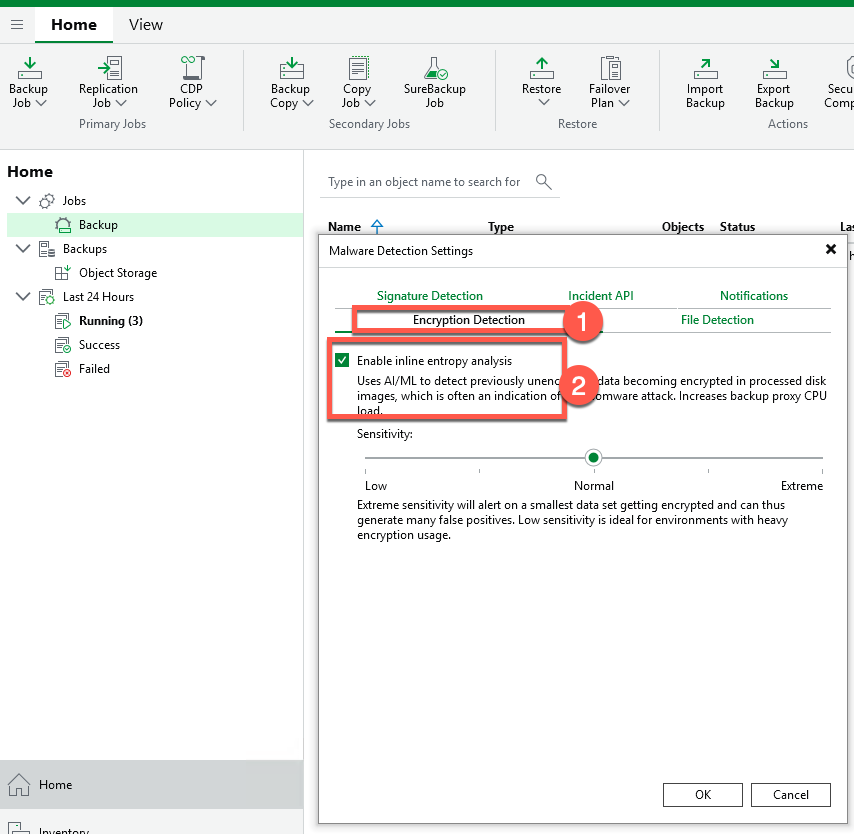Uncheck Enable inline entropy analysis
Screen dimensions: 854x834
click(x=343, y=360)
